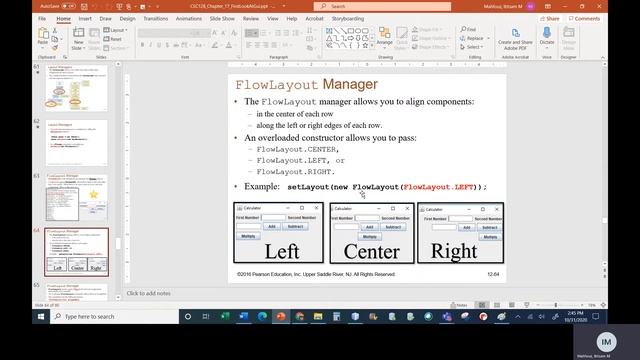
Task: Open PowerPoint from the Windows taskbar
Action: [281, 316]
